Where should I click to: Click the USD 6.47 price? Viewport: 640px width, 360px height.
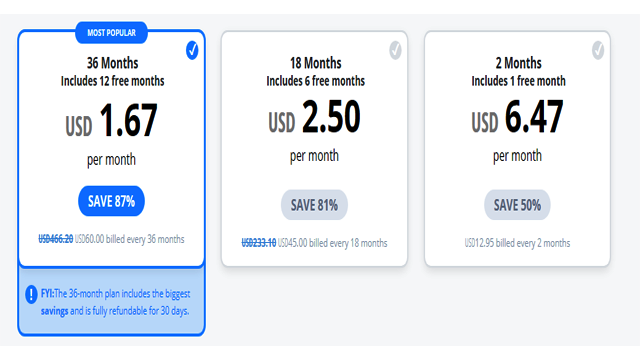click(517, 117)
